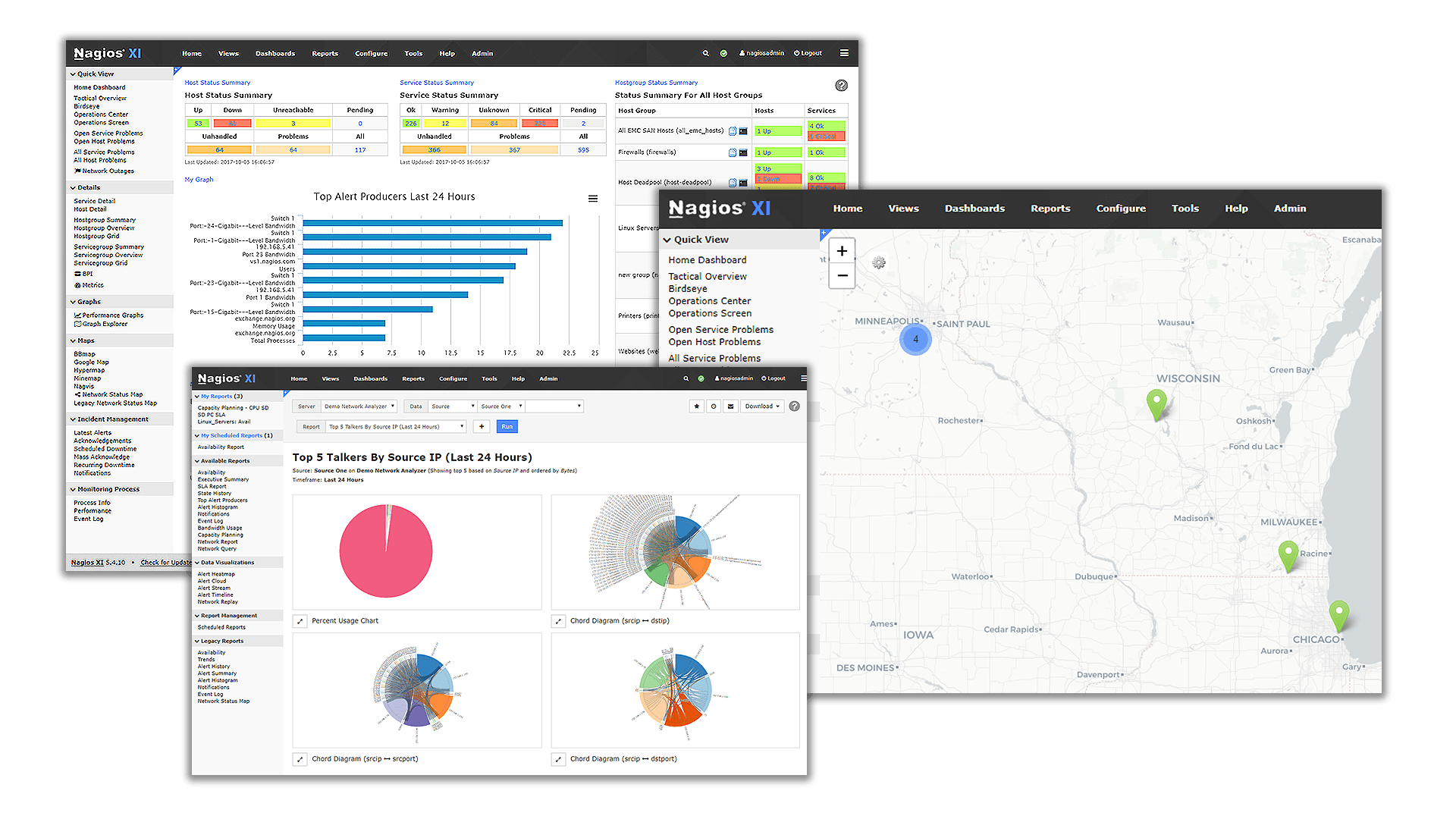Open Views menu in map window
The height and width of the screenshot is (819, 1456).
[x=904, y=209]
